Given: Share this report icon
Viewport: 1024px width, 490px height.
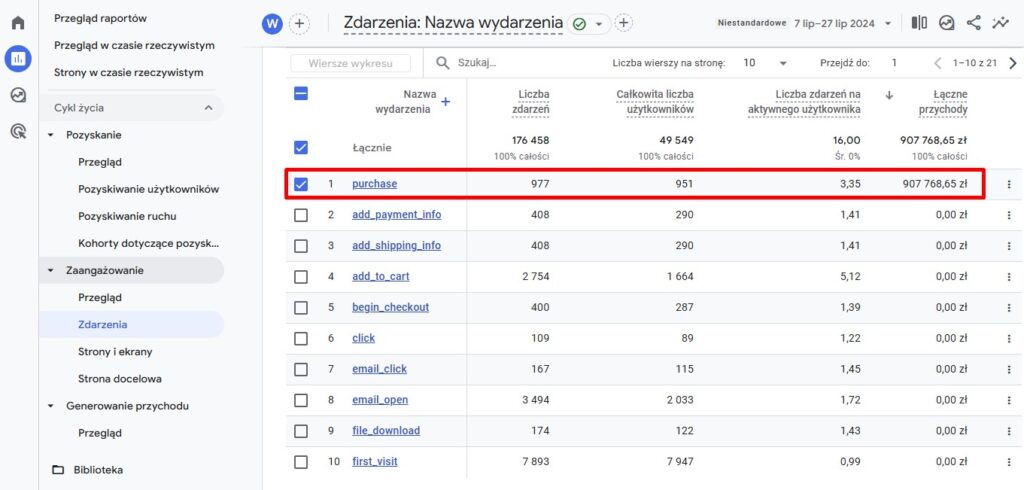Looking at the screenshot, I should (974, 24).
